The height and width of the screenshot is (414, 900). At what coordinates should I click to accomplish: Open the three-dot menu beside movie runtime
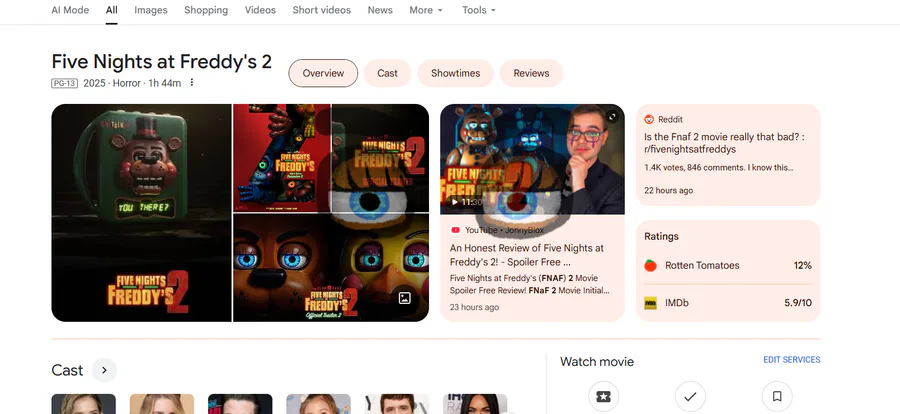(192, 83)
